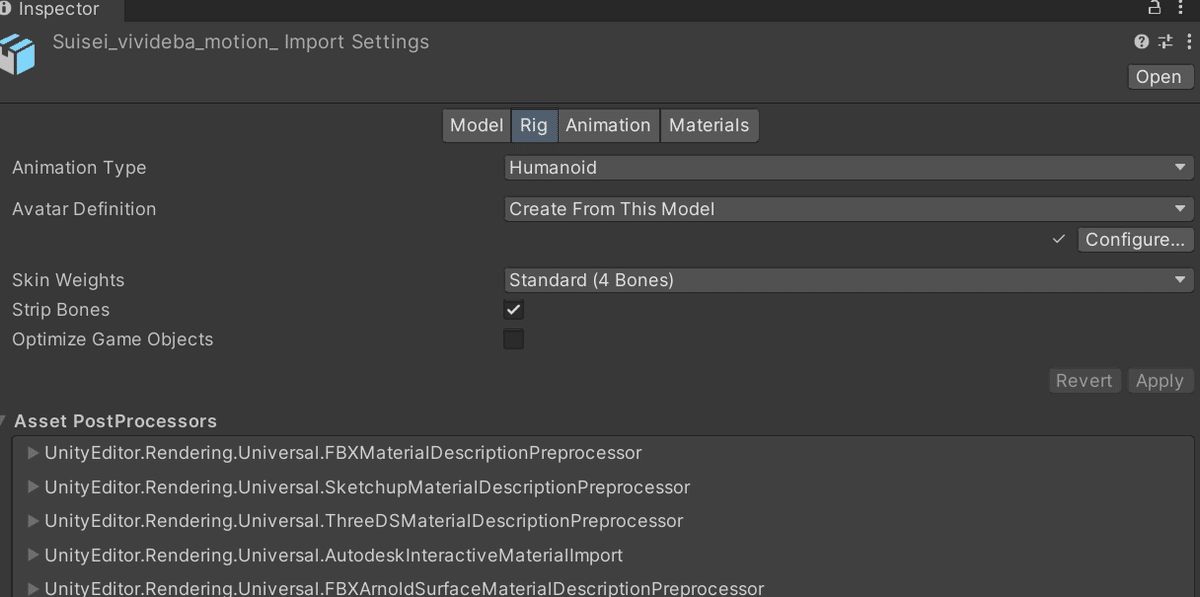The image size is (1200, 597).
Task: Click the Inspector info icon on tab
Action: (x=6, y=9)
